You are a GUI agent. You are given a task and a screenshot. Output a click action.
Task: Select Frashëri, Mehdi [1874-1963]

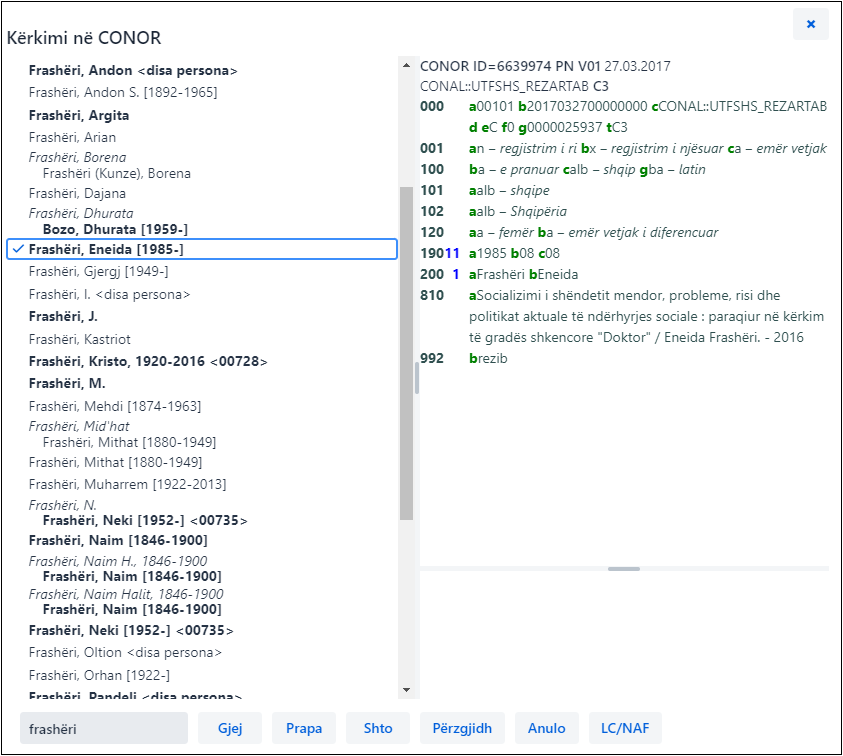click(x=115, y=406)
